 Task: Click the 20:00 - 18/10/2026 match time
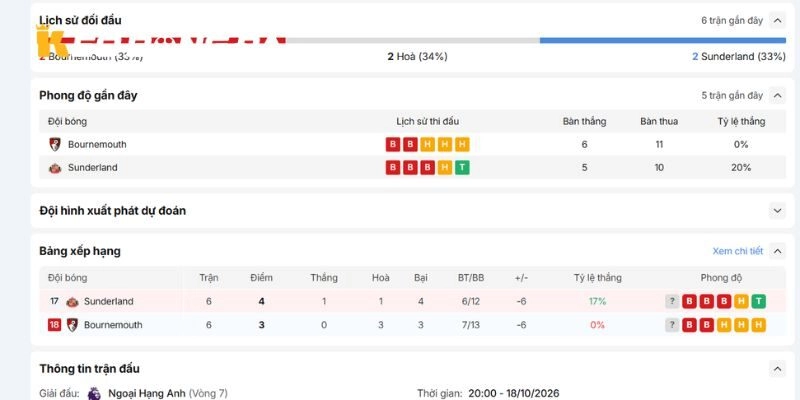point(514,393)
